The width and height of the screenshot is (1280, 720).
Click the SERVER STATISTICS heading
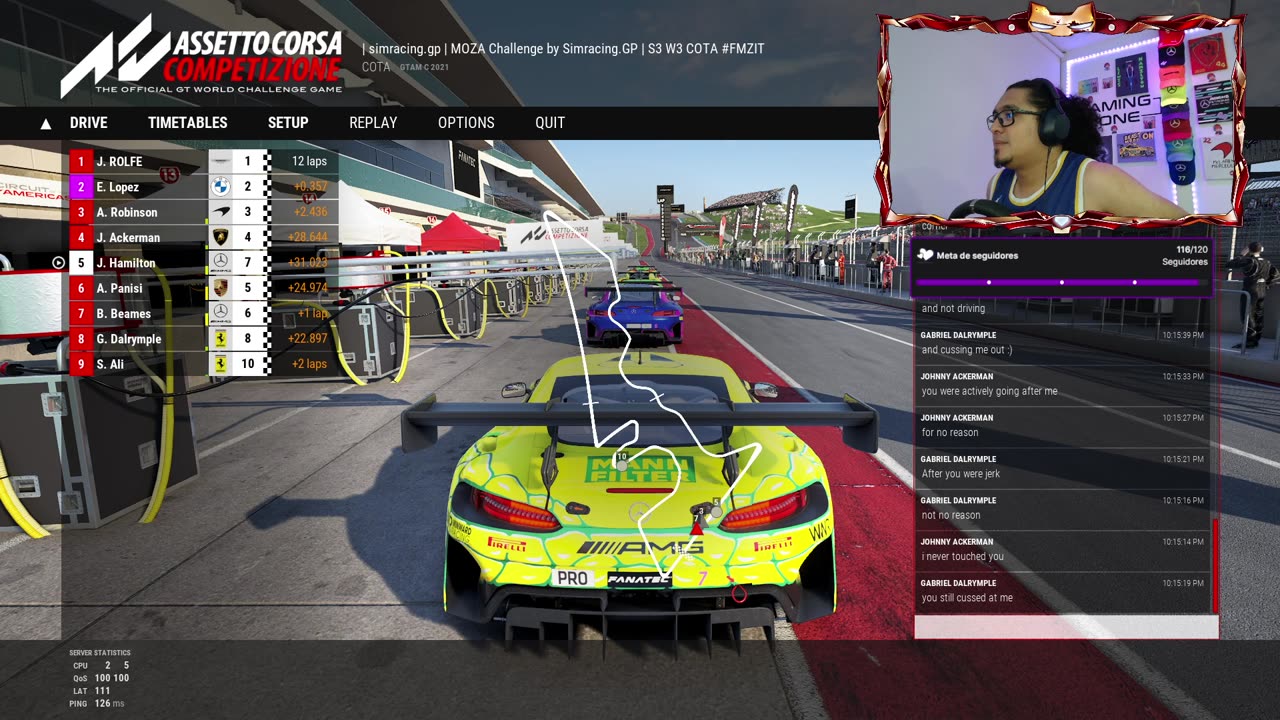coord(100,653)
